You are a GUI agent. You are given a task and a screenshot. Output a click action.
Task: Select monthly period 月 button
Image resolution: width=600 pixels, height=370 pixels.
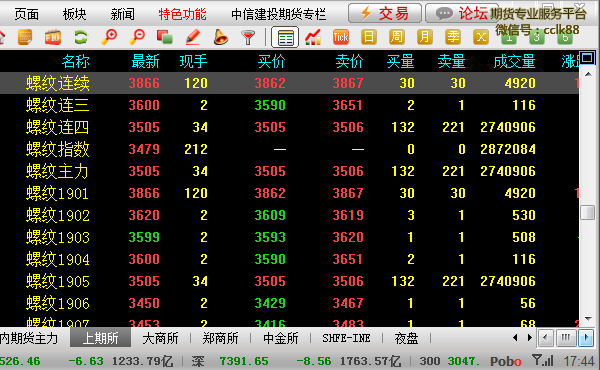tap(425, 37)
